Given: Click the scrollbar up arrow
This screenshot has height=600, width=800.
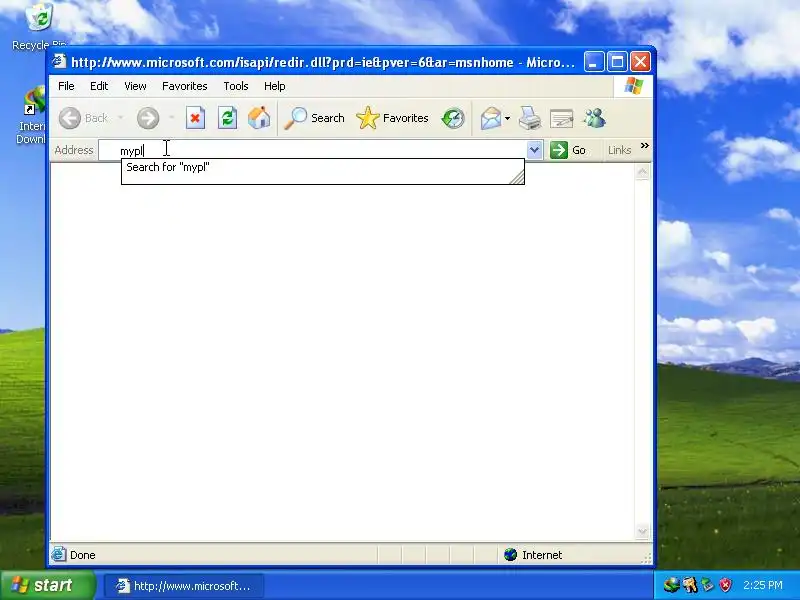Looking at the screenshot, I should (x=642, y=172).
